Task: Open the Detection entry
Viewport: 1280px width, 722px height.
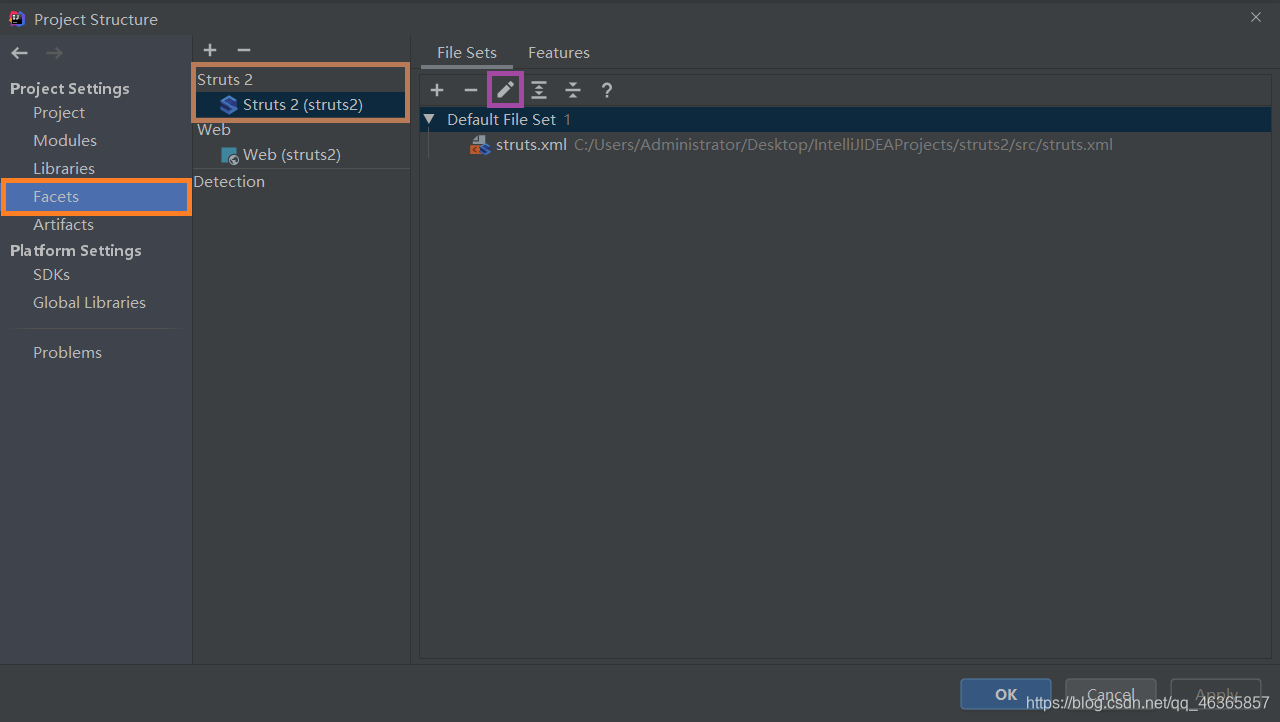Action: [x=229, y=182]
